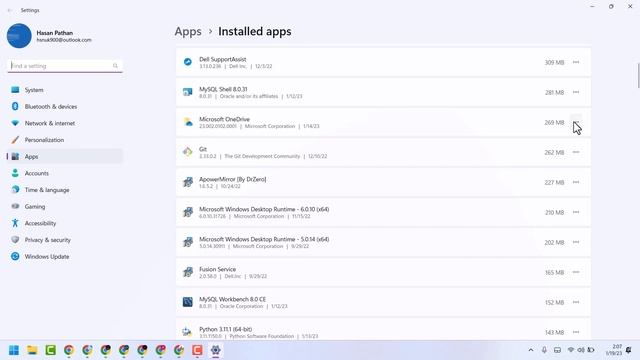Open Windows Update

pyautogui.click(x=65, y=257)
